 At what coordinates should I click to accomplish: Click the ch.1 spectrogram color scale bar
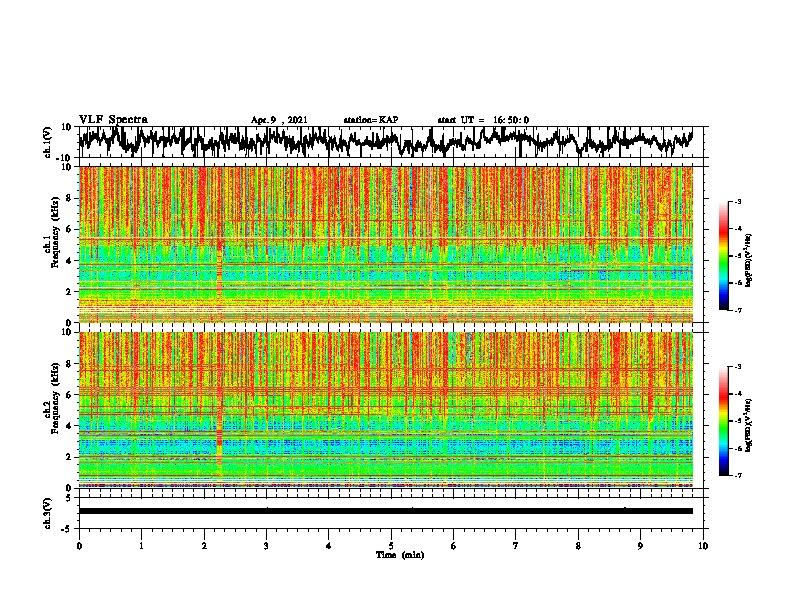click(723, 256)
